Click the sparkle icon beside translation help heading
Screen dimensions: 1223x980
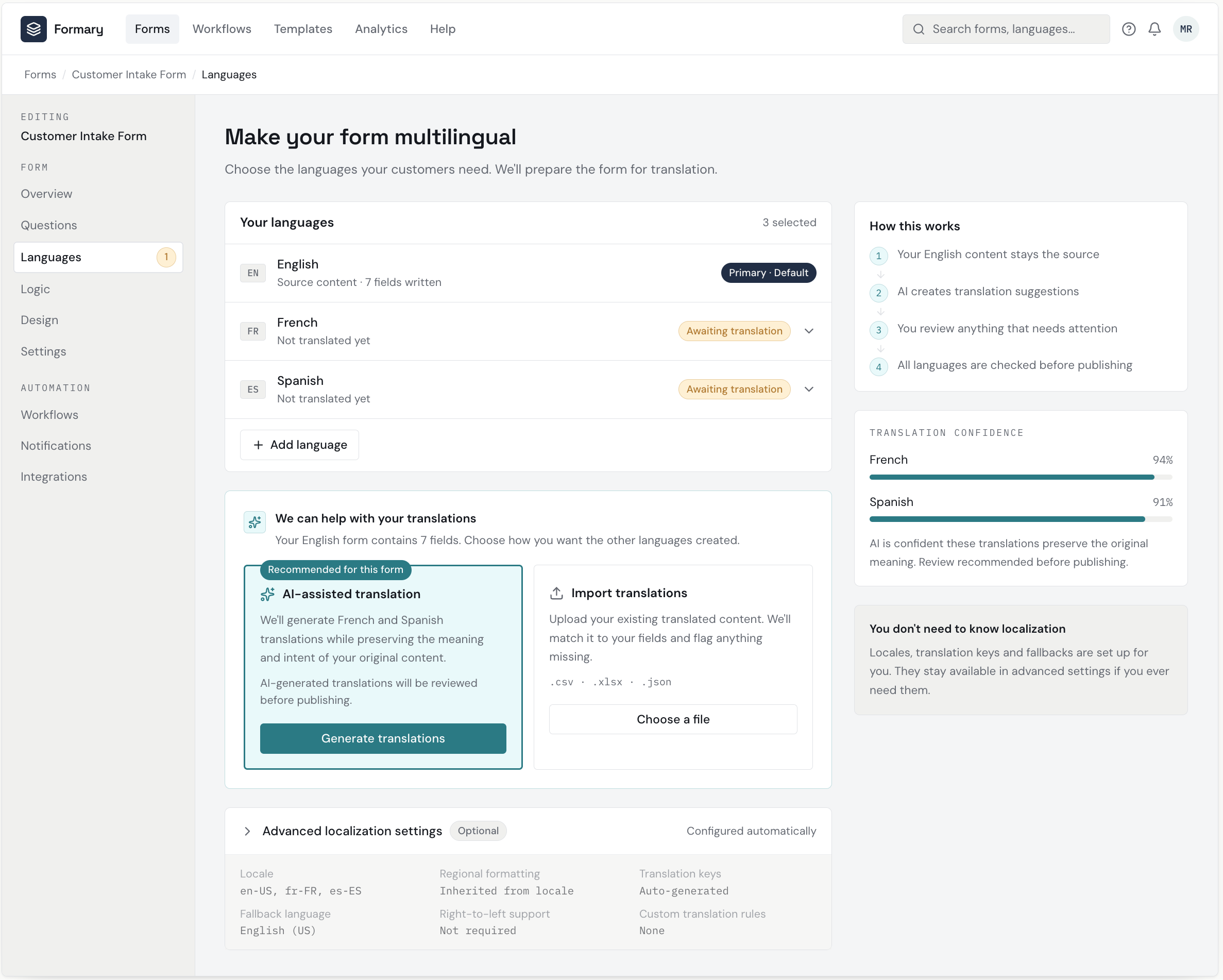(254, 522)
